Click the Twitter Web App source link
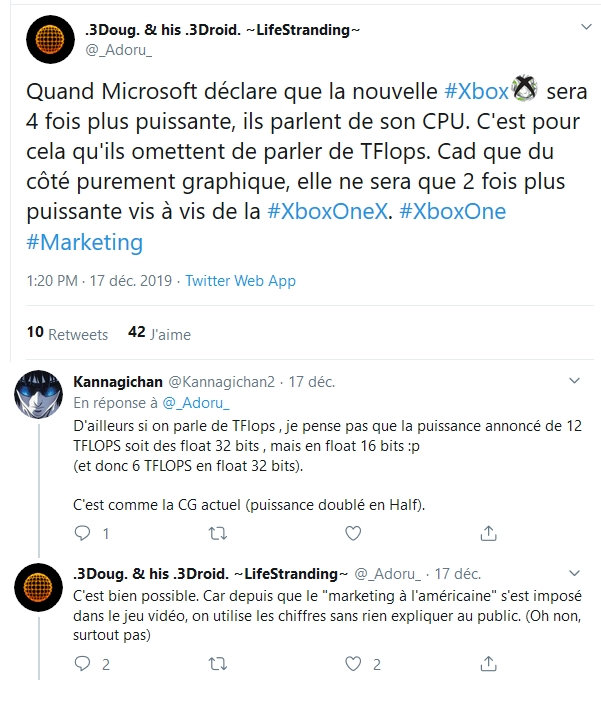 click(x=241, y=281)
